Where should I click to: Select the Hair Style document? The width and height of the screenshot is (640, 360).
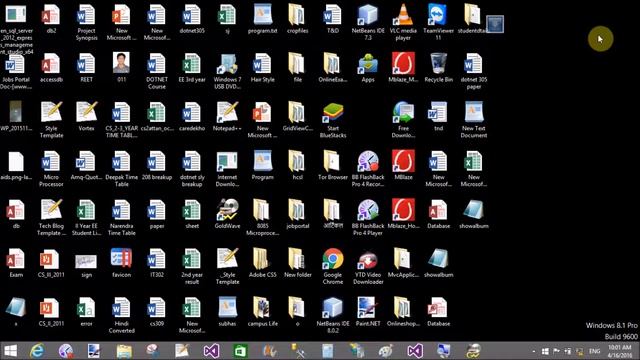click(262, 68)
